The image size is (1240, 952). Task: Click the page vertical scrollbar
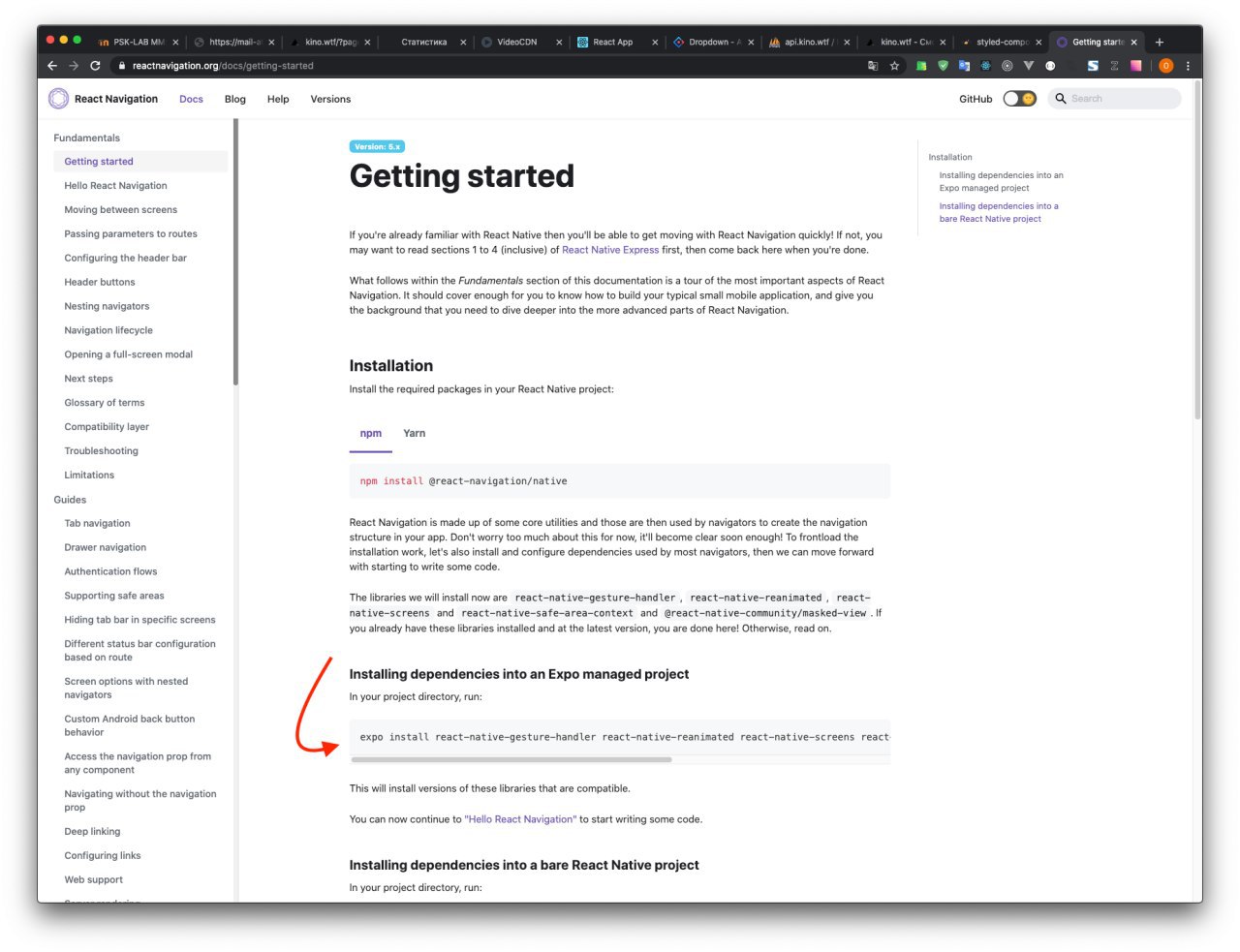(x=1197, y=250)
